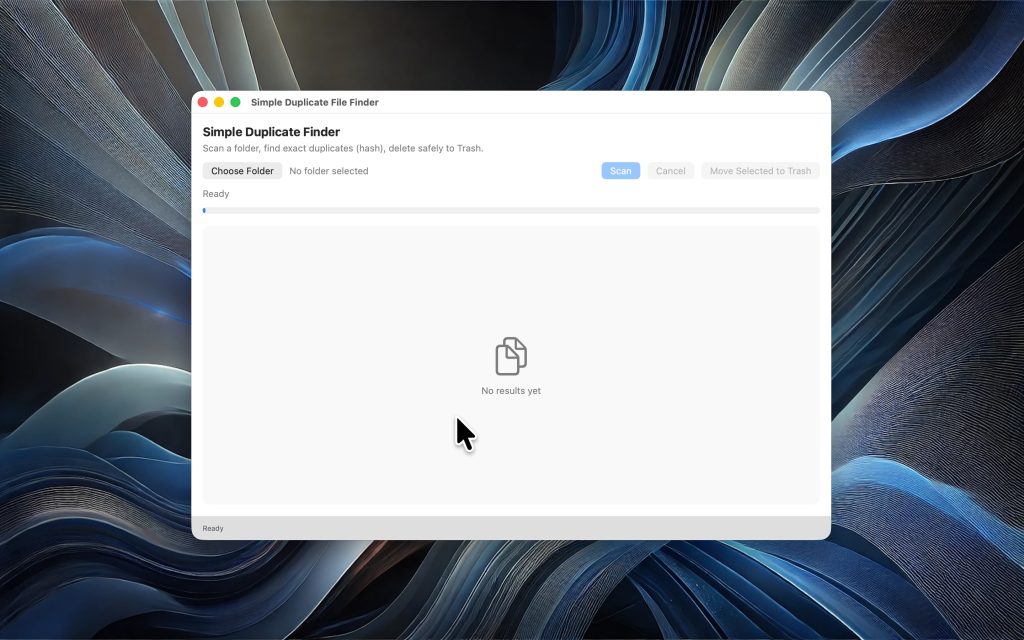Maximize the window using green button
Image resolution: width=1024 pixels, height=640 pixels.
236,102
